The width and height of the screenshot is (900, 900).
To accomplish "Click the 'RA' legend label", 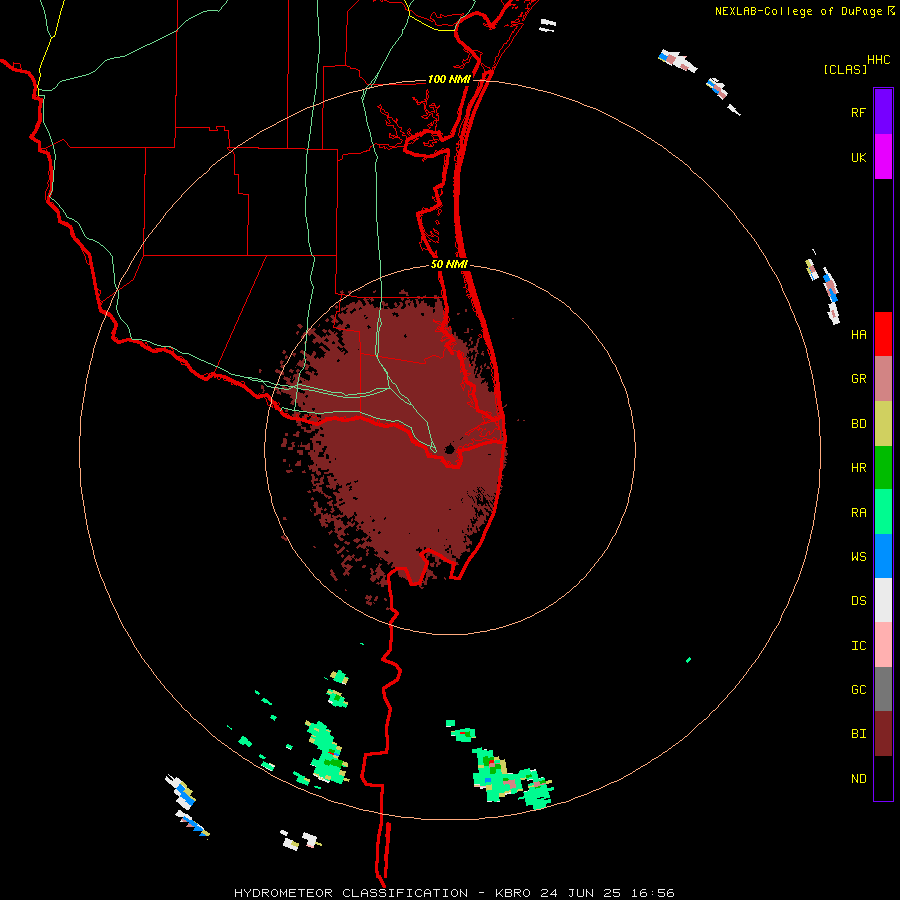I will tap(858, 513).
